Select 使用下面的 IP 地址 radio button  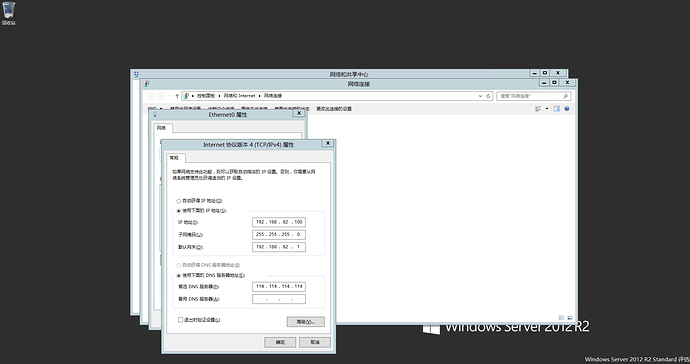click(179, 211)
